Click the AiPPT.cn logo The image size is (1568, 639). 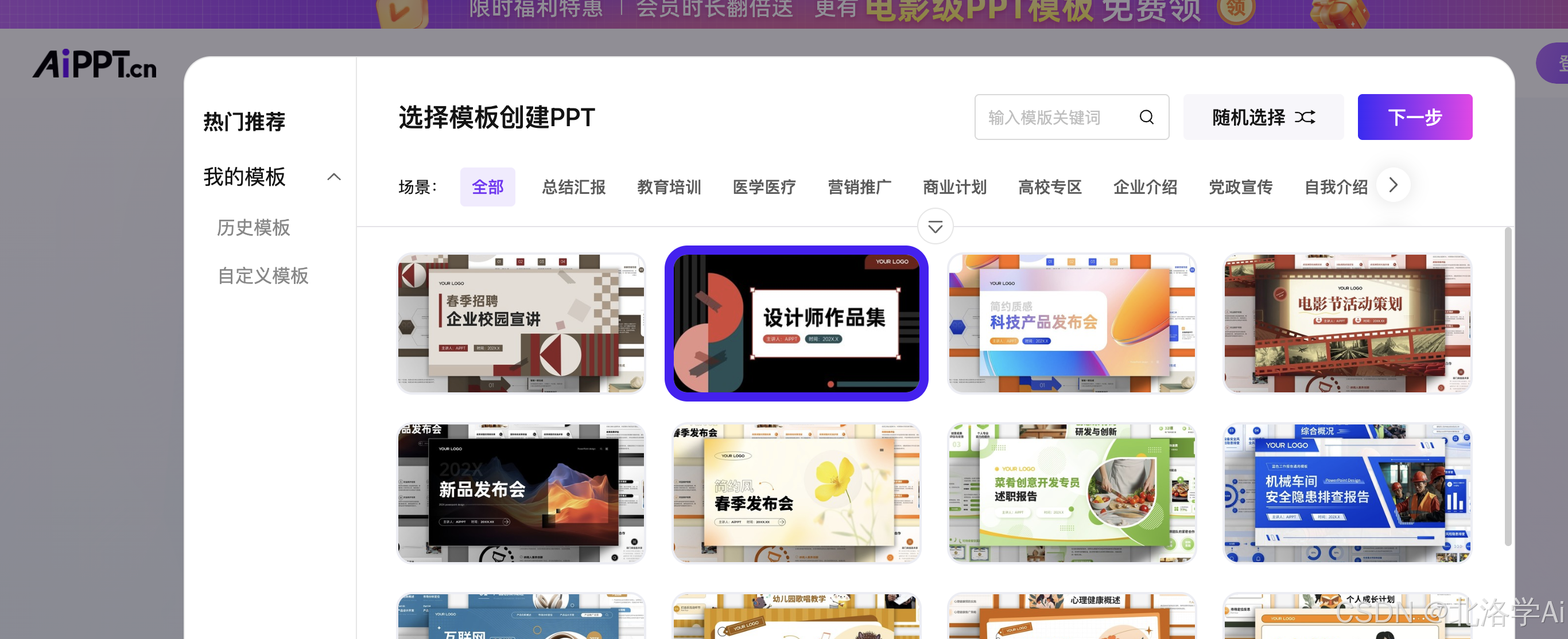94,64
